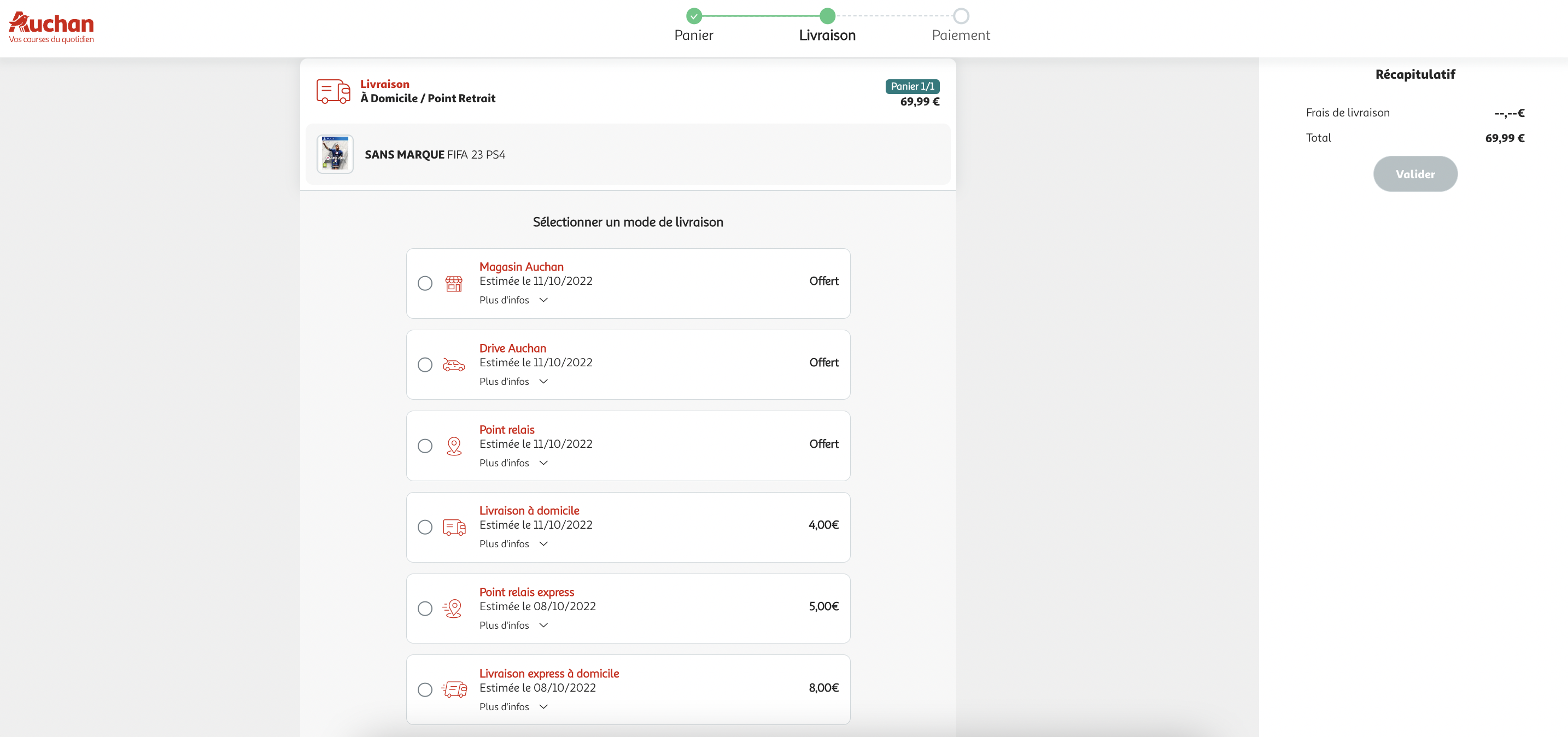
Task: Open the FIFA 23 PS4 product thumbnail
Action: [x=335, y=154]
